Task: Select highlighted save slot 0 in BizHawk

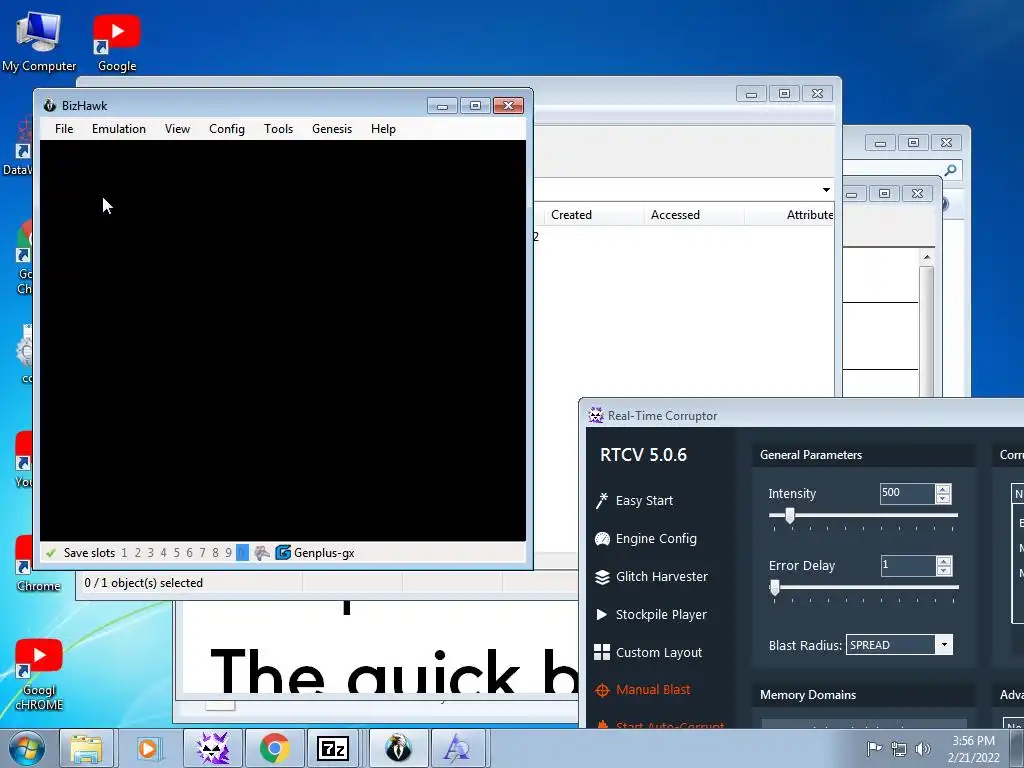Action: click(242, 552)
